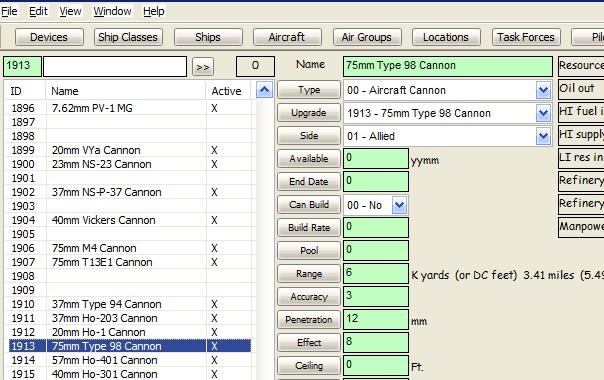Select row 1896 7.62mm PV-1 MG
The height and width of the screenshot is (380, 604).
[130, 108]
